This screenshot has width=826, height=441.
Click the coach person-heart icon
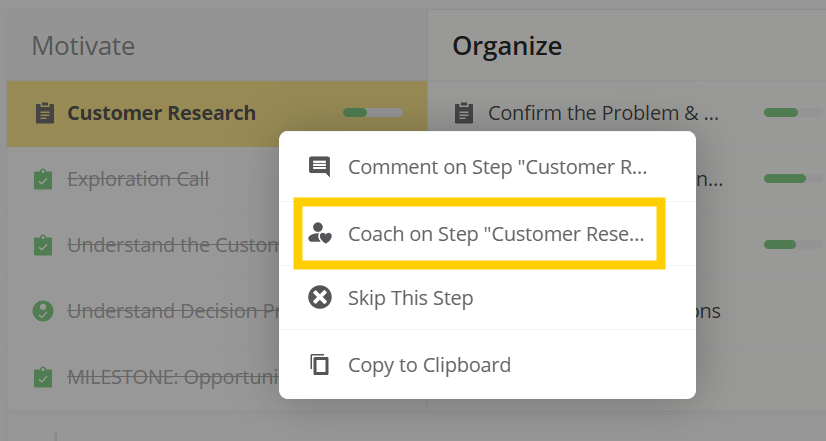click(x=320, y=233)
